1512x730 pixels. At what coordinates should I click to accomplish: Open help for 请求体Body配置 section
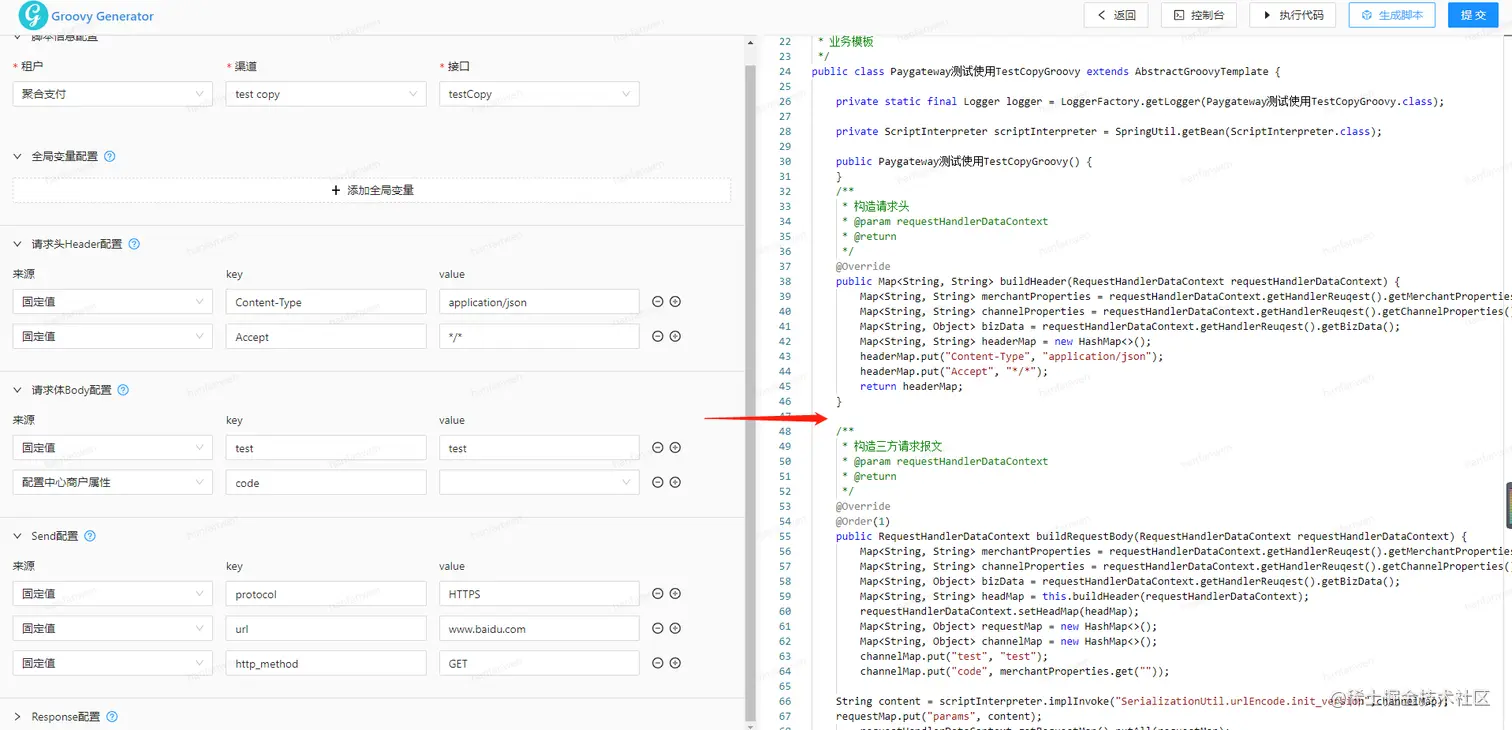[123, 390]
